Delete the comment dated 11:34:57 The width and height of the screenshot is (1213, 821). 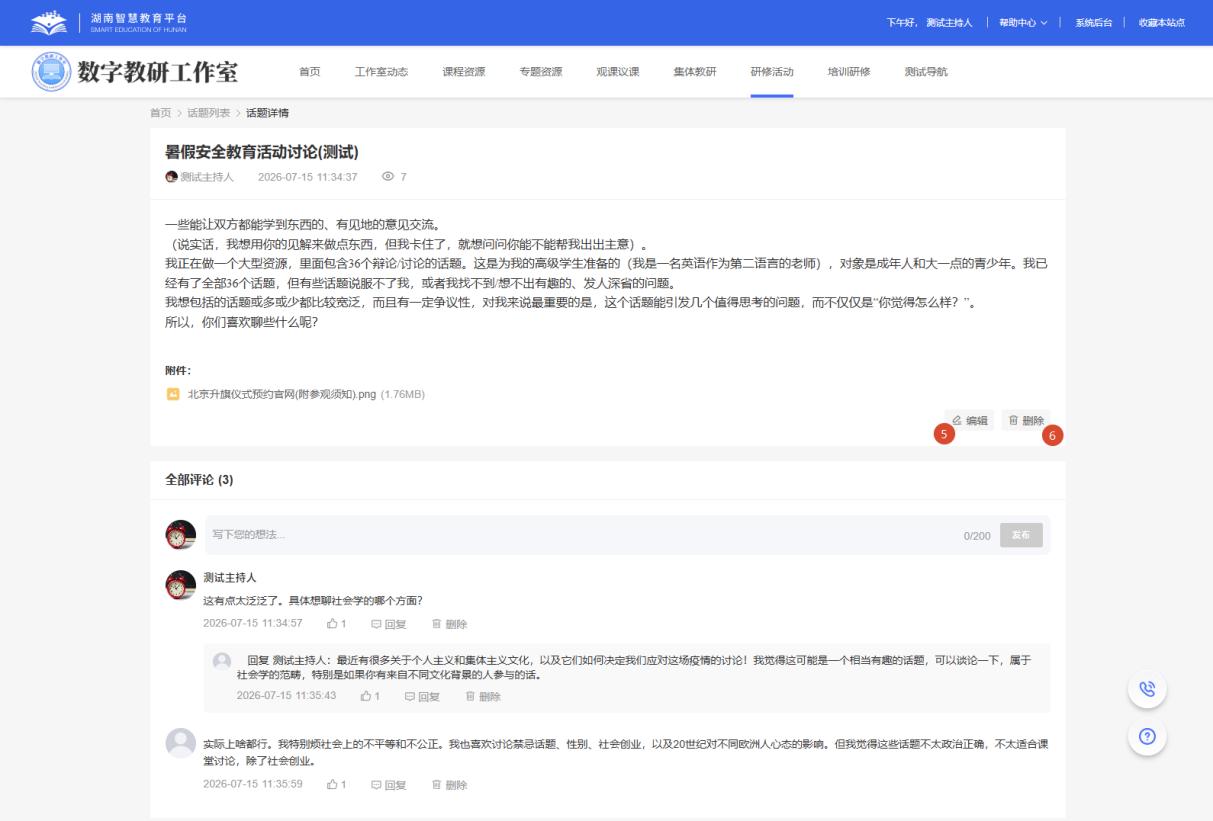(449, 624)
